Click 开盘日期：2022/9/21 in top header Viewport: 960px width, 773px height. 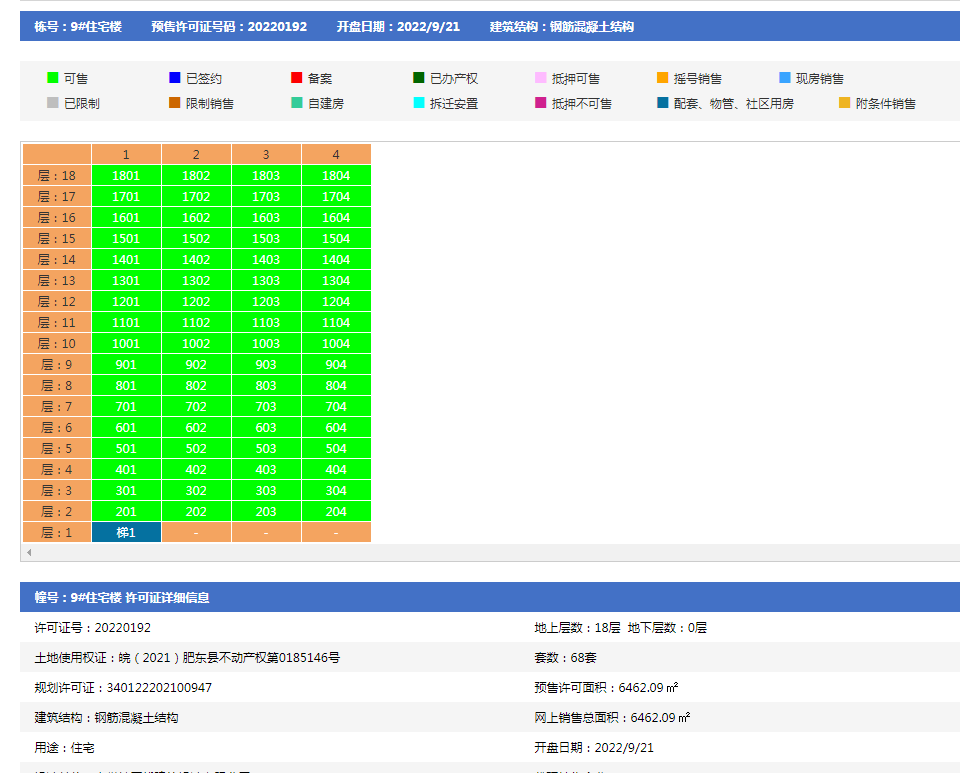pyautogui.click(x=398, y=26)
